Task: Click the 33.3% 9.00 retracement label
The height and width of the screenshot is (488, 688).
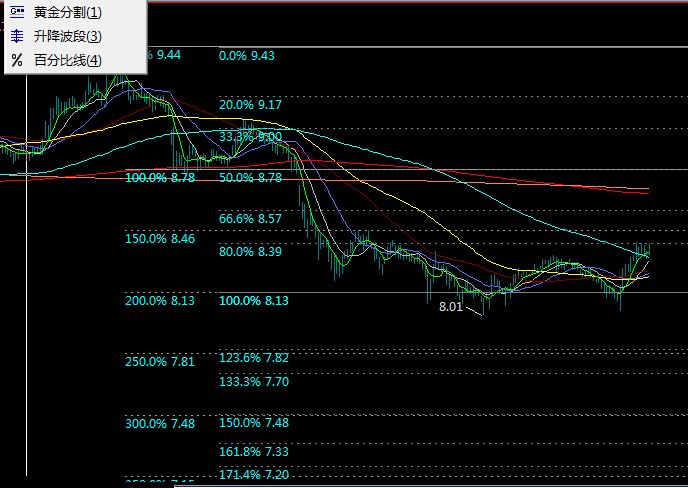Action: [250, 136]
